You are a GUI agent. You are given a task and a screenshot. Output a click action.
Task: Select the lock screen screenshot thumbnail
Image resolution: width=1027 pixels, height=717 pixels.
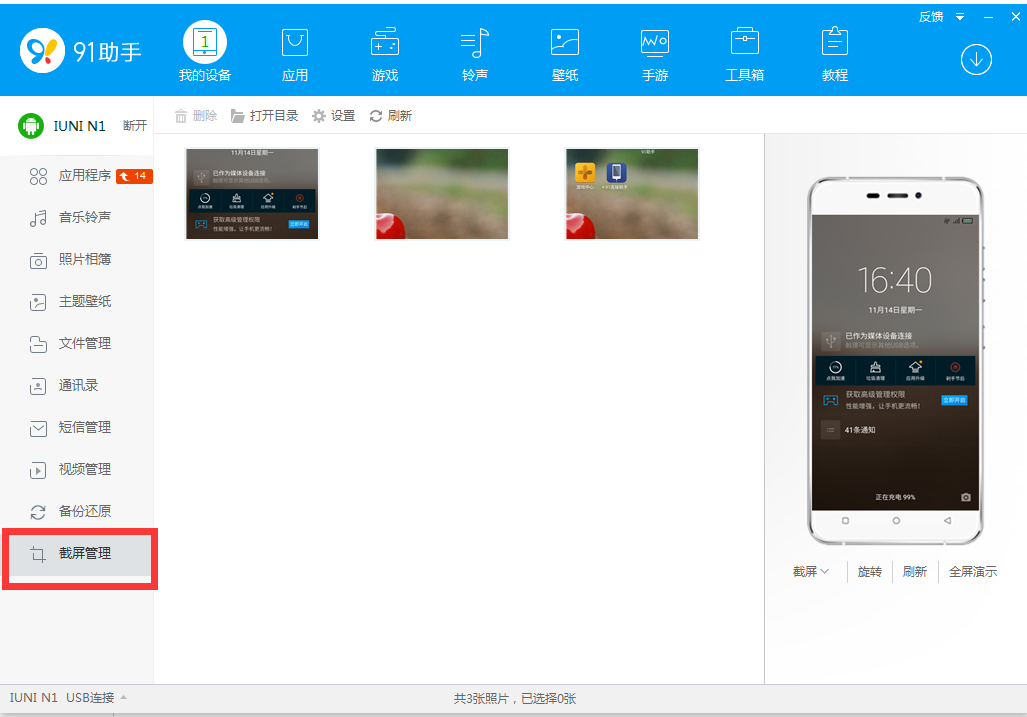(x=252, y=194)
